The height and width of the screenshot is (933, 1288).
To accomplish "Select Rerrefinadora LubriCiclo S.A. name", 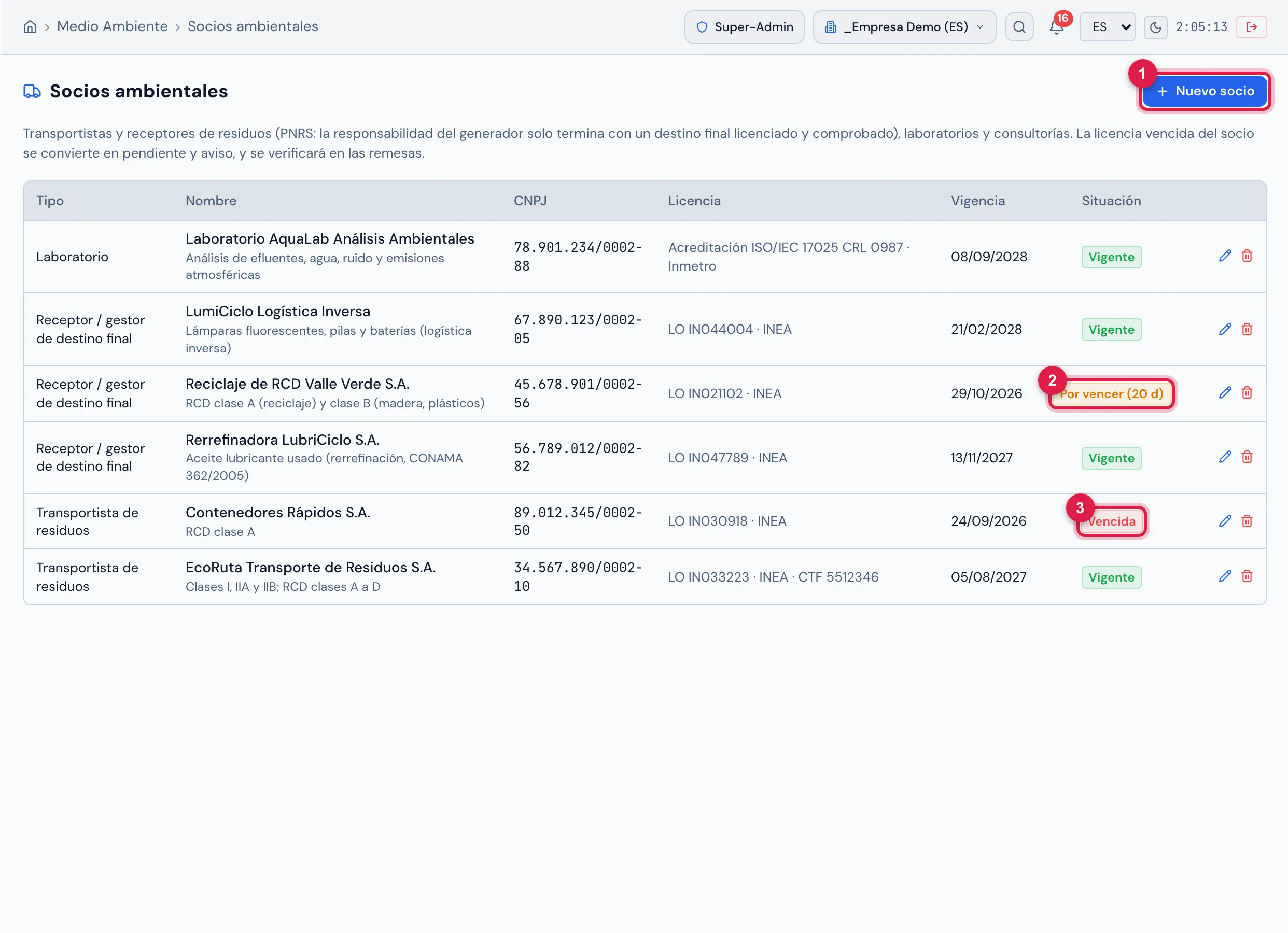I will [282, 440].
